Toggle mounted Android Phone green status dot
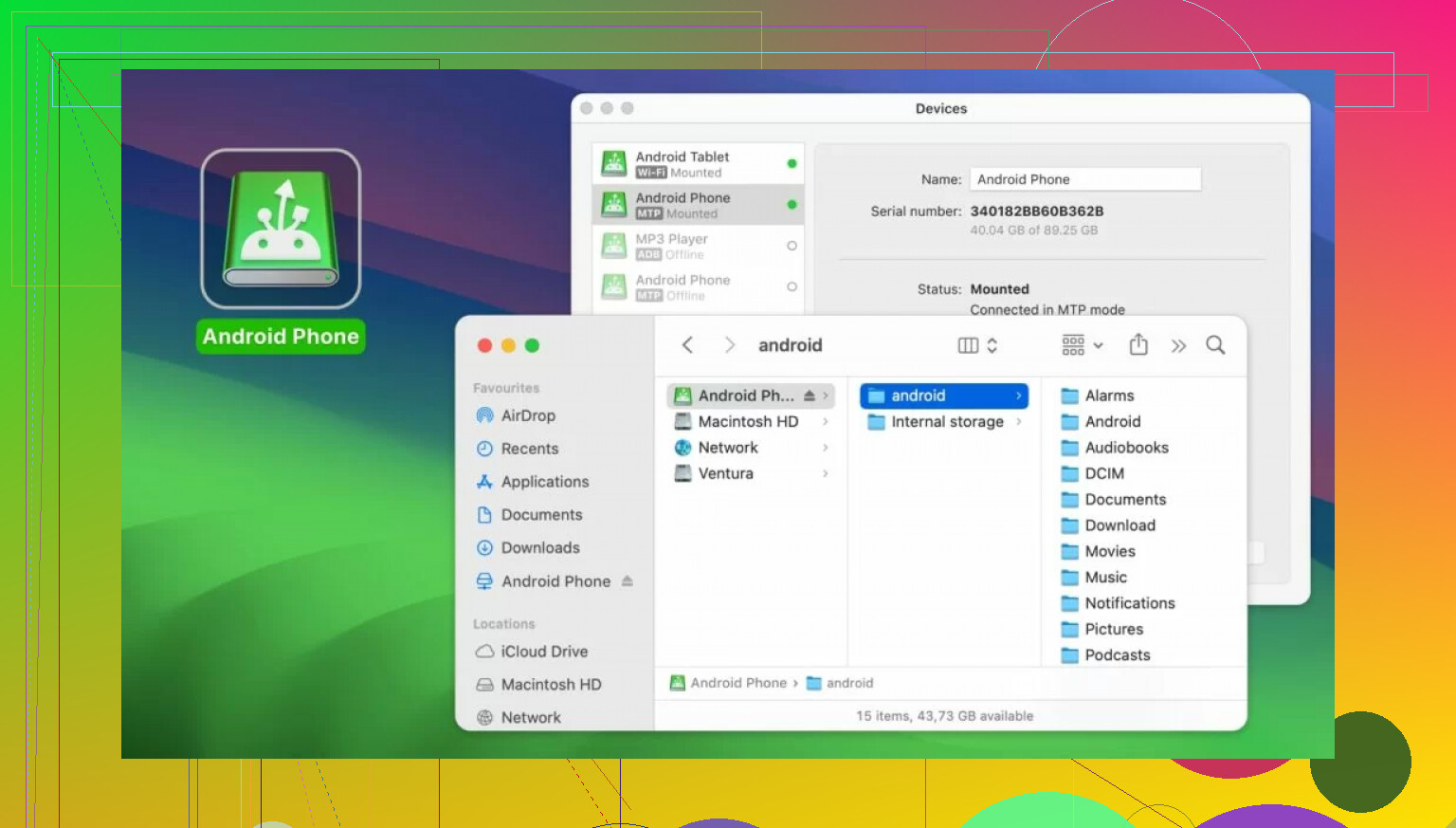This screenshot has width=1456, height=828. (792, 205)
